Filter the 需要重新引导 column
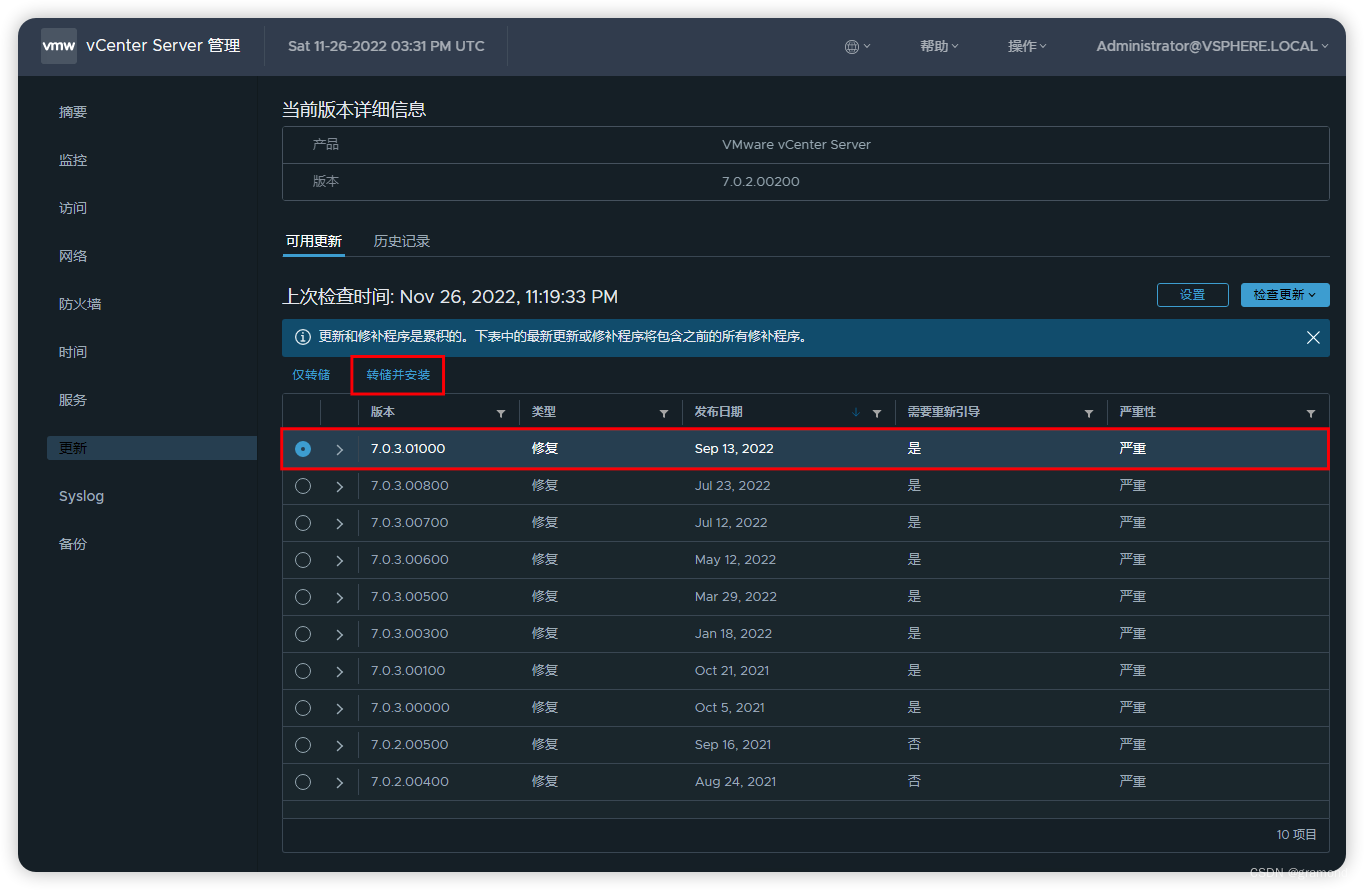The image size is (1364, 890). [1089, 413]
